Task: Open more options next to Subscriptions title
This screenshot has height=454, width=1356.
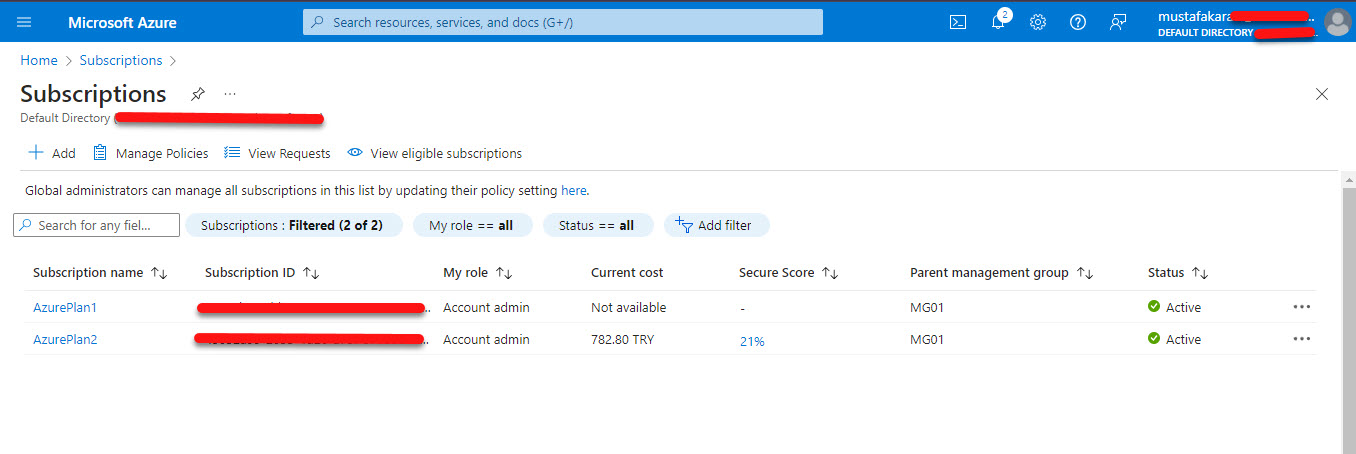Action: [x=230, y=94]
